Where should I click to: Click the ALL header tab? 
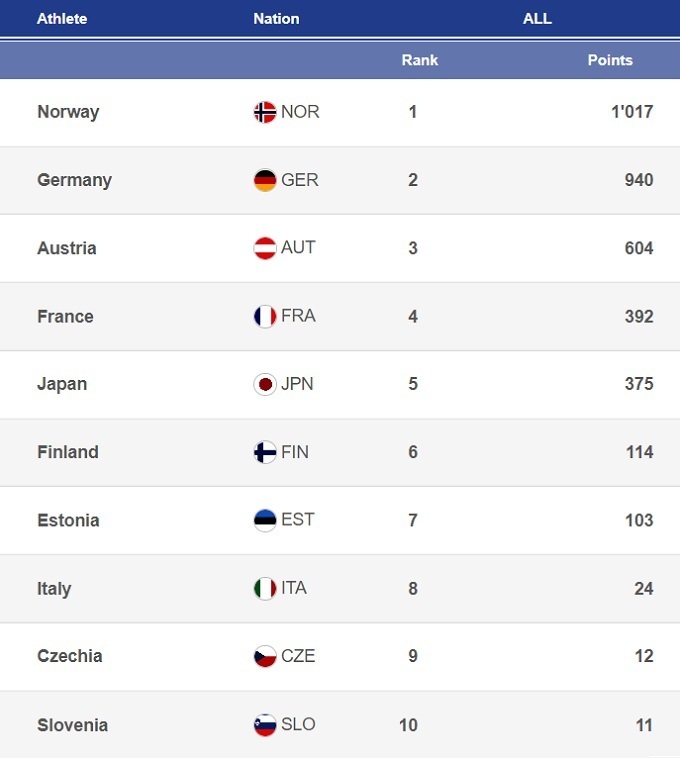point(537,19)
